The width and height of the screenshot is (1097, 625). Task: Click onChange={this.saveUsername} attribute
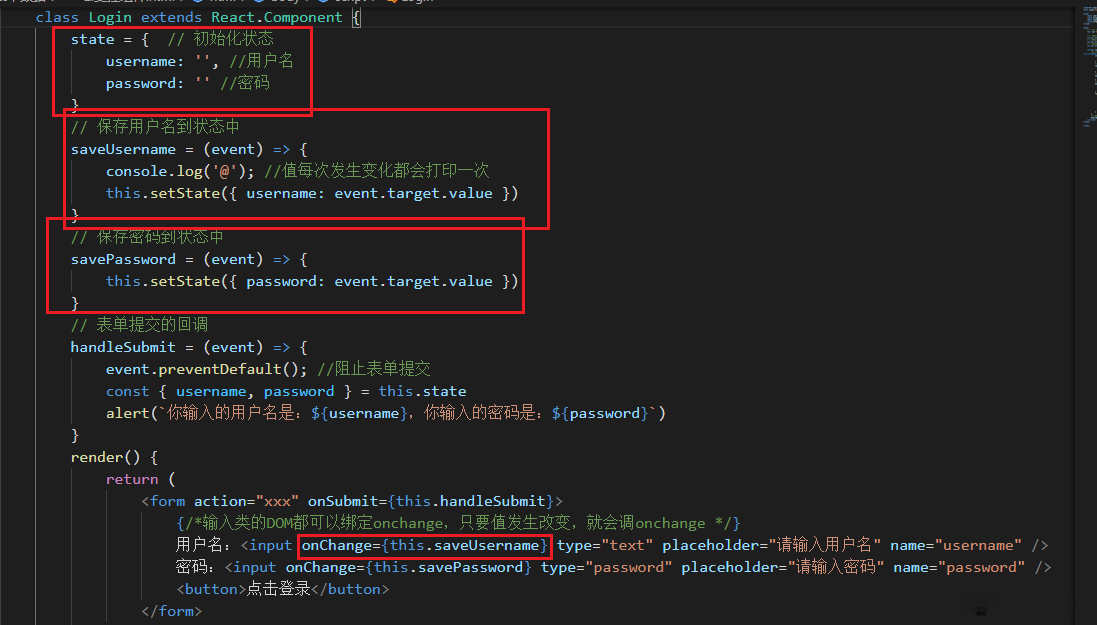[x=425, y=545]
